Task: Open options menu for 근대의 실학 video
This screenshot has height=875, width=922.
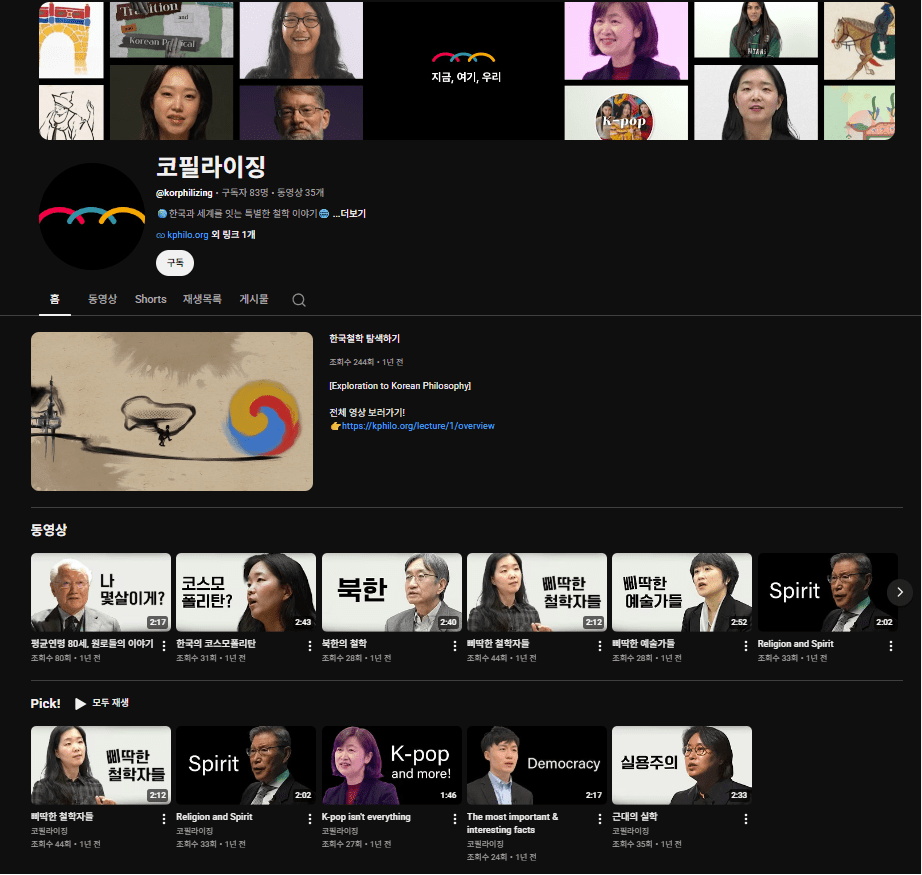Action: coord(746,819)
